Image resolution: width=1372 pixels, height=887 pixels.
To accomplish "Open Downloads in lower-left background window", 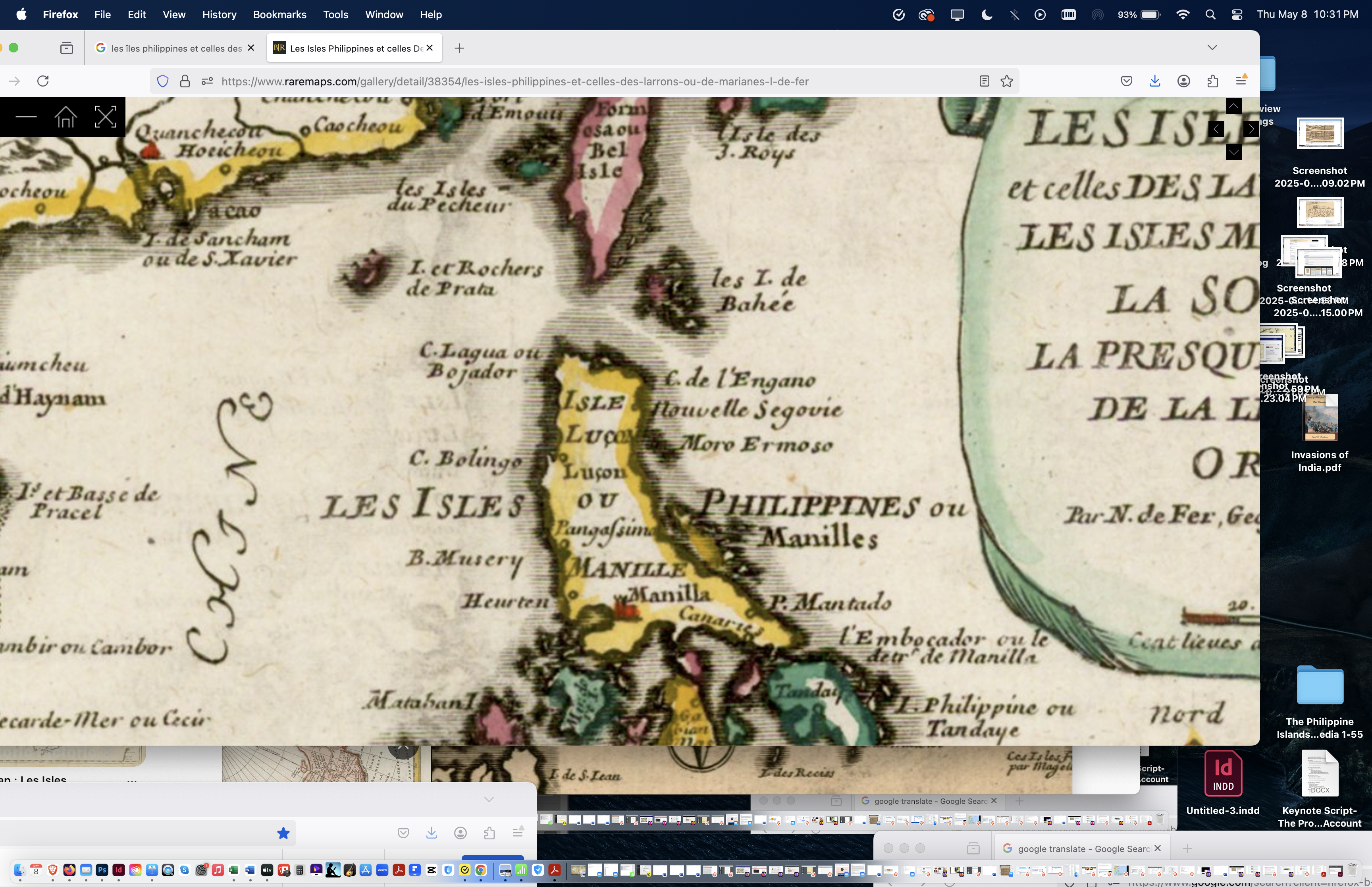I will click(431, 833).
